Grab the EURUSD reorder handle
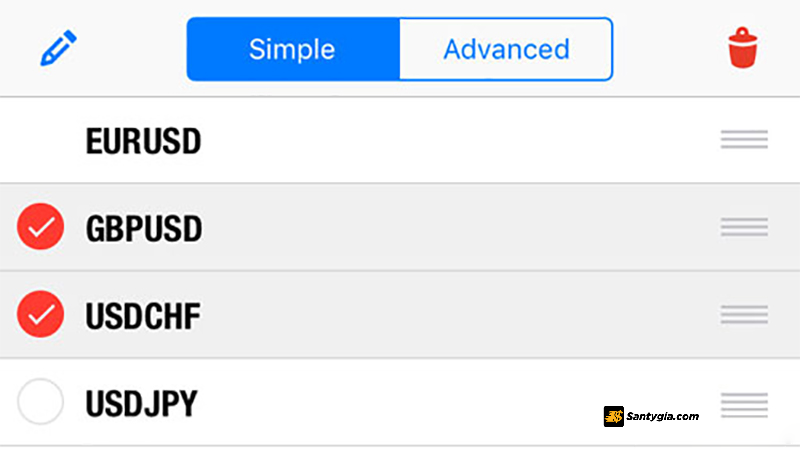Image resolution: width=800 pixels, height=456 pixels. coord(744,139)
